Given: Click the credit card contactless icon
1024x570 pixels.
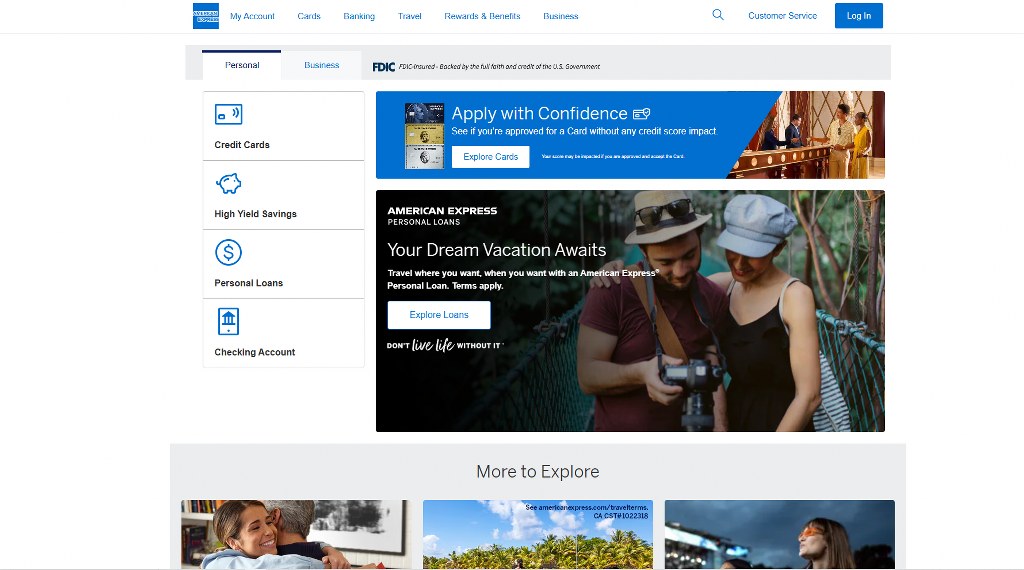Looking at the screenshot, I should coord(229,114).
